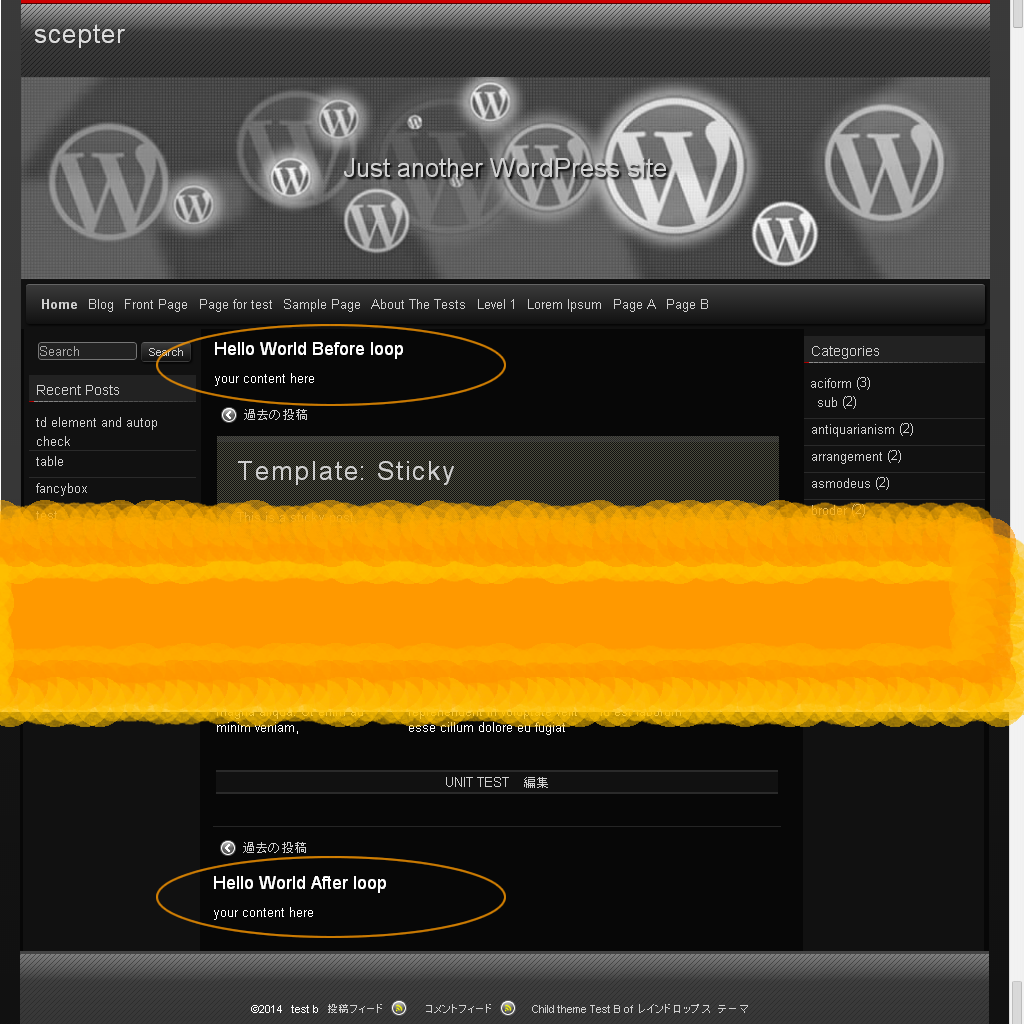The width and height of the screenshot is (1024, 1024).
Task: Open the asmodeus category
Action: (x=840, y=483)
